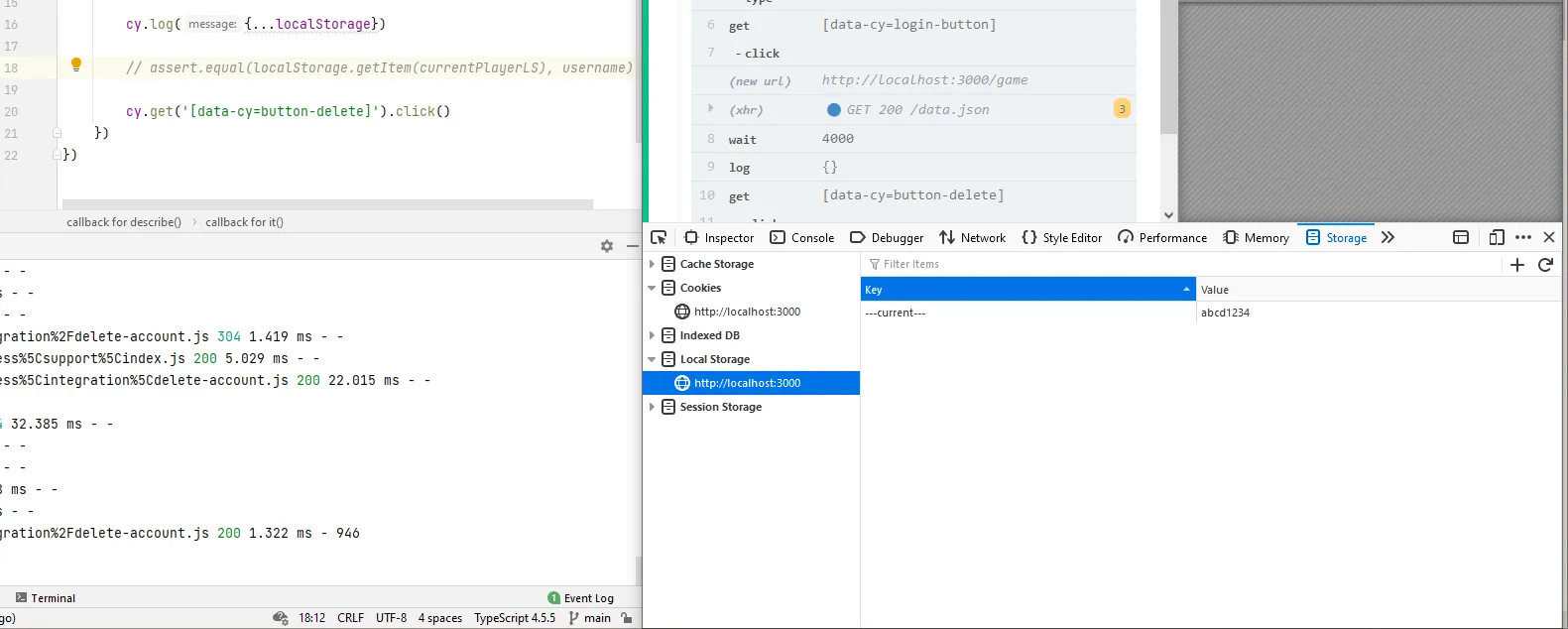Click the element picker icon in devtools

click(659, 237)
